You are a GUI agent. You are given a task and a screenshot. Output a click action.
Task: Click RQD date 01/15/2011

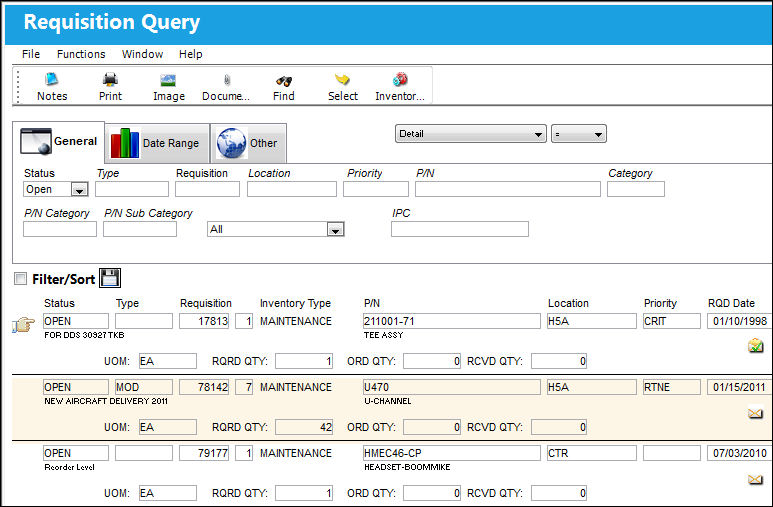738,387
